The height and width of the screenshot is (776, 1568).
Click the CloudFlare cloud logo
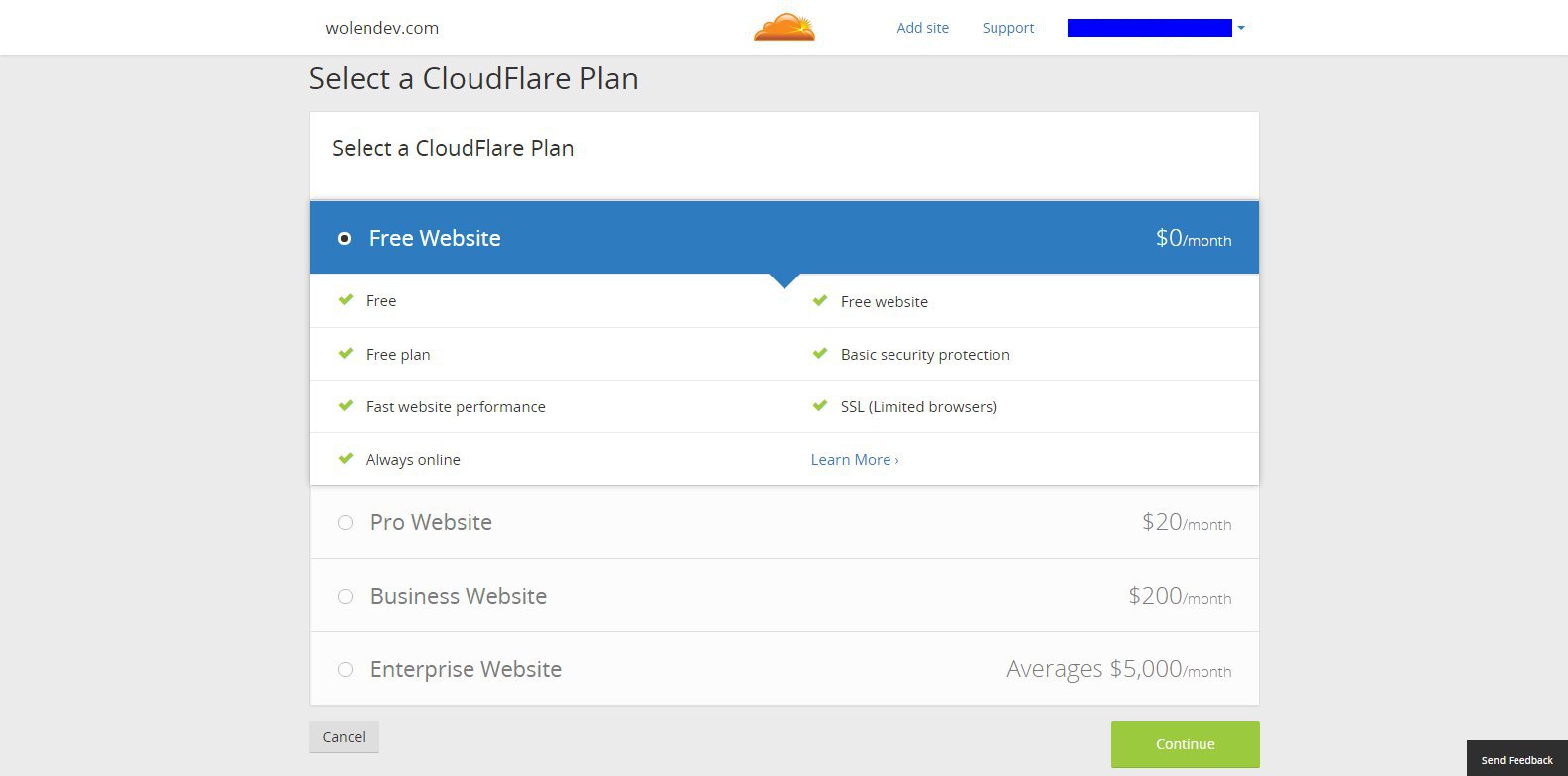[x=784, y=27]
